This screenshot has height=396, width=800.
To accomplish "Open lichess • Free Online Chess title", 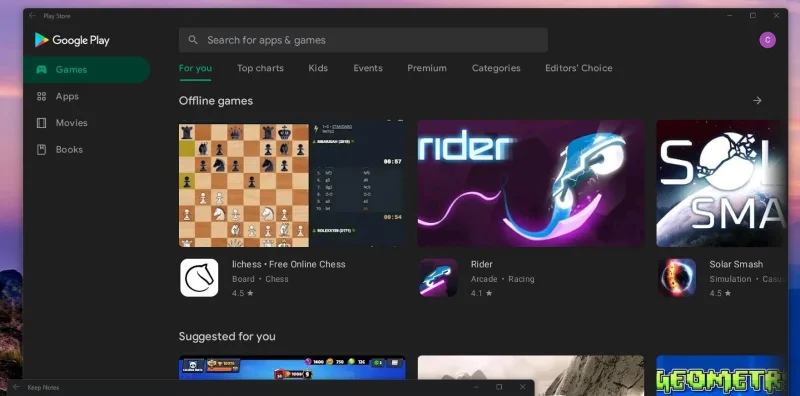I will pos(289,264).
